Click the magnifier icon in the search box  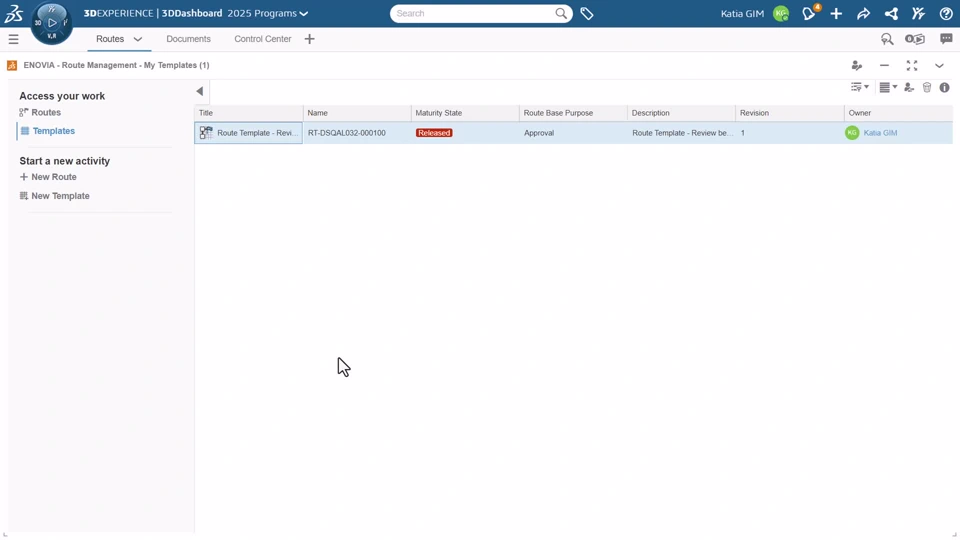coord(561,13)
